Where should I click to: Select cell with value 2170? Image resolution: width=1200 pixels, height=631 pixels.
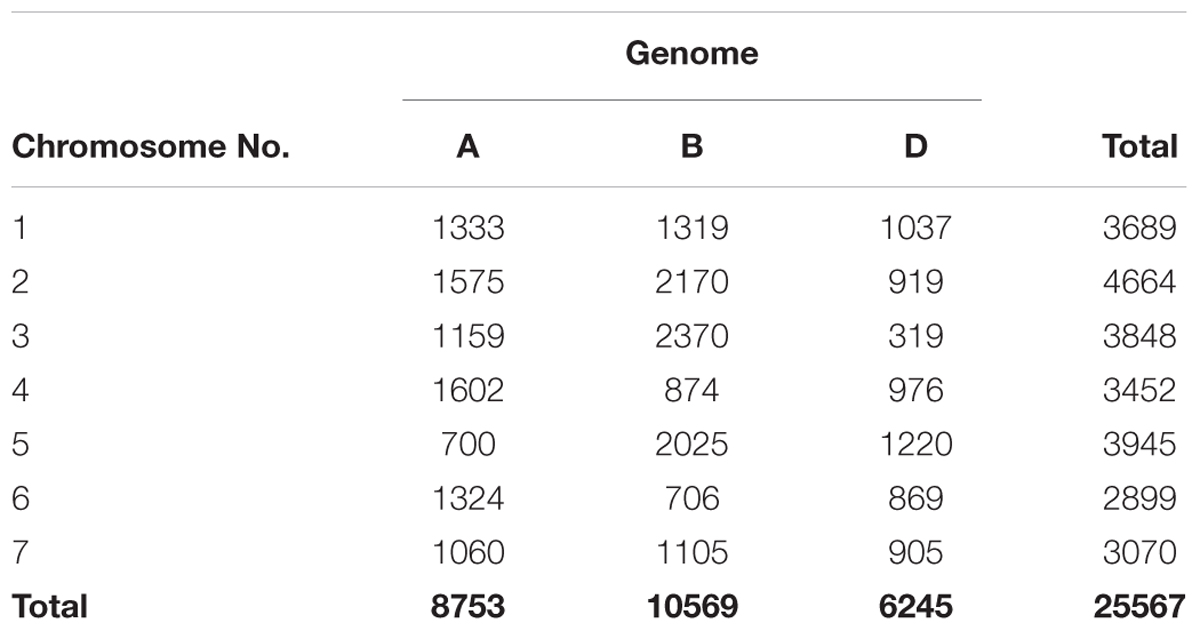[x=692, y=282]
